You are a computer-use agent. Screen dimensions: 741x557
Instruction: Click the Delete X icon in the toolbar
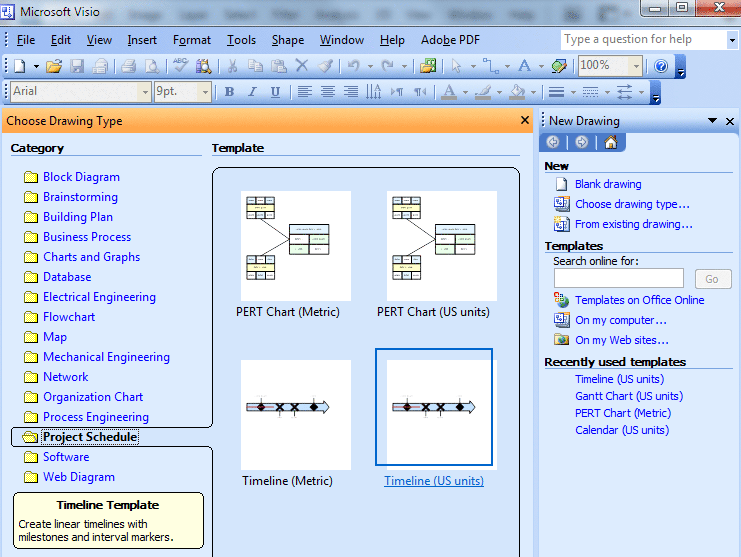pos(302,66)
